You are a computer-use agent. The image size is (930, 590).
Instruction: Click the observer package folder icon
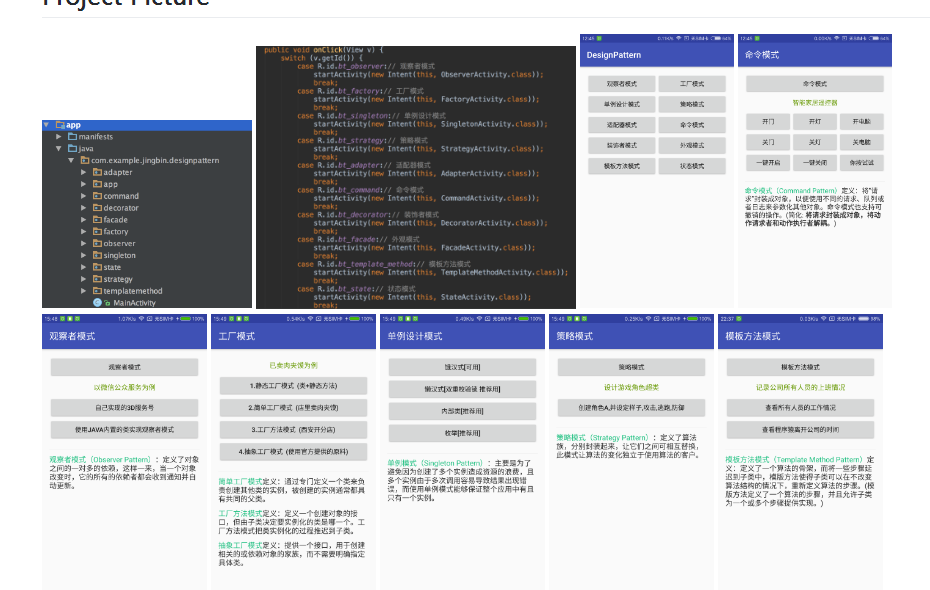[x=97, y=243]
